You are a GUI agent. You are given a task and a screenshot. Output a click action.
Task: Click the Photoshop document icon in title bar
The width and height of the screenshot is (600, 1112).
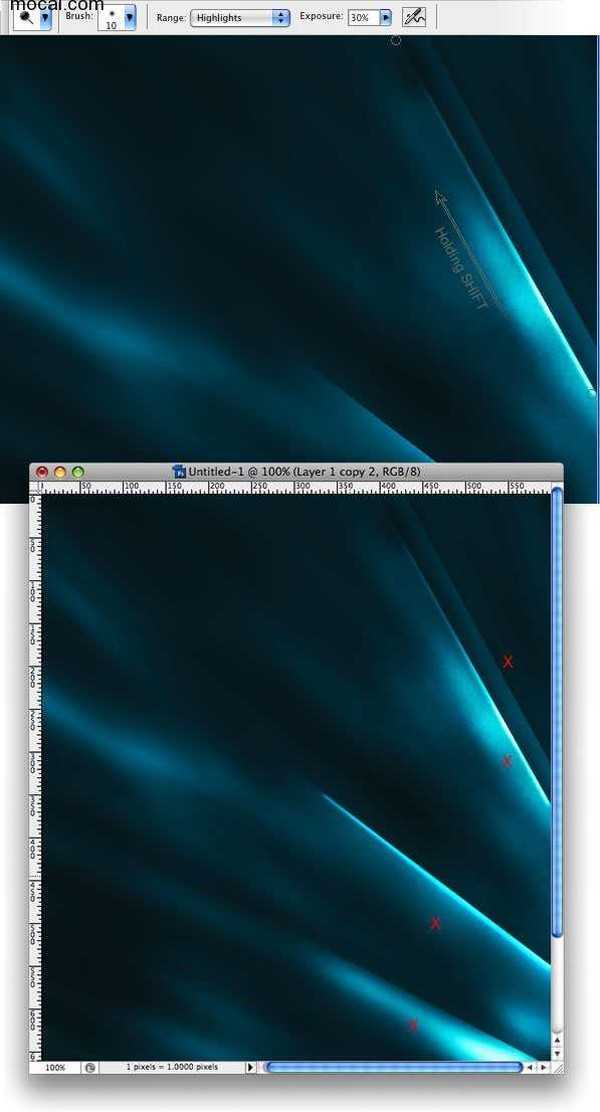pyautogui.click(x=180, y=471)
